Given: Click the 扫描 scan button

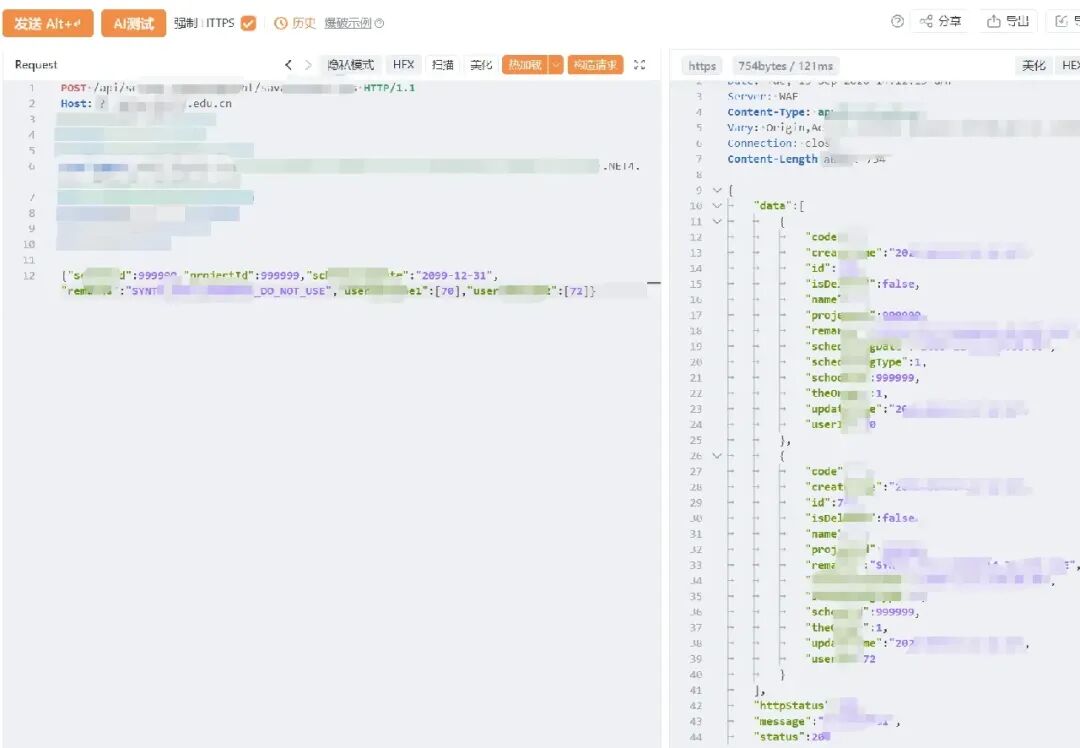Looking at the screenshot, I should pos(442,65).
